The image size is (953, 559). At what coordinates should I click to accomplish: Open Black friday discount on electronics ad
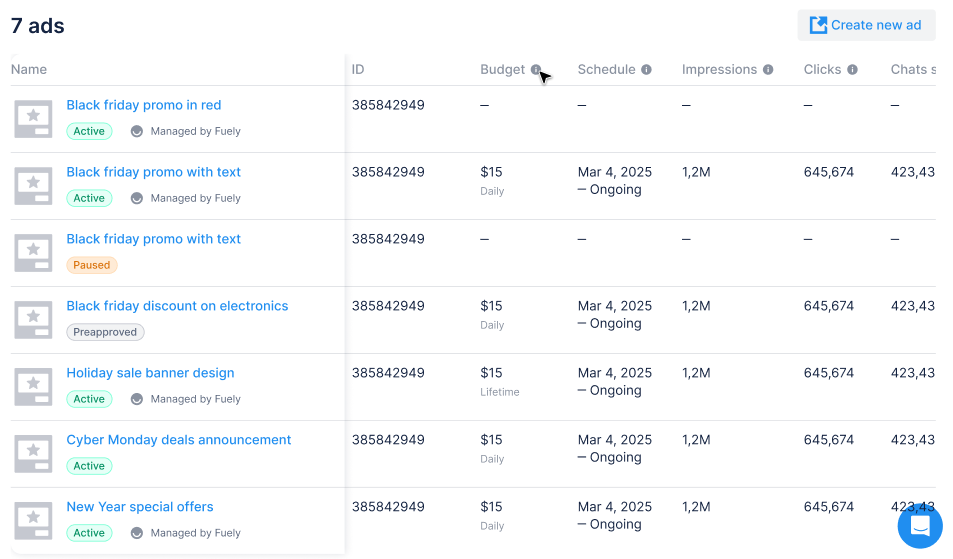(x=177, y=306)
